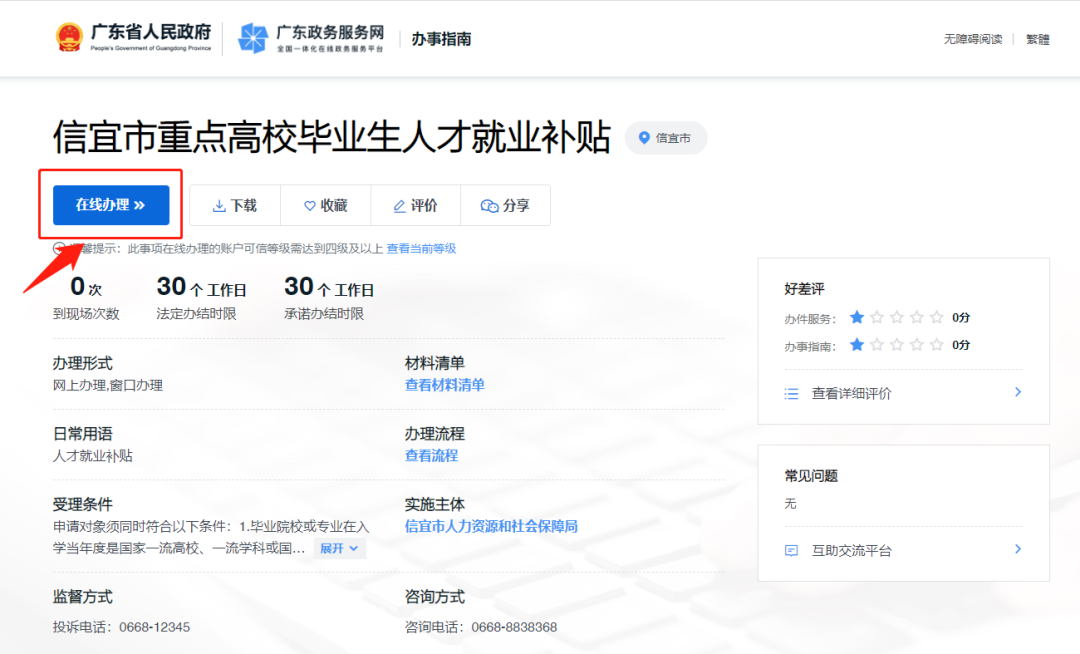Screen dimensions: 1080x654
Task: Add to favorites with 收藏
Action: (x=326, y=205)
